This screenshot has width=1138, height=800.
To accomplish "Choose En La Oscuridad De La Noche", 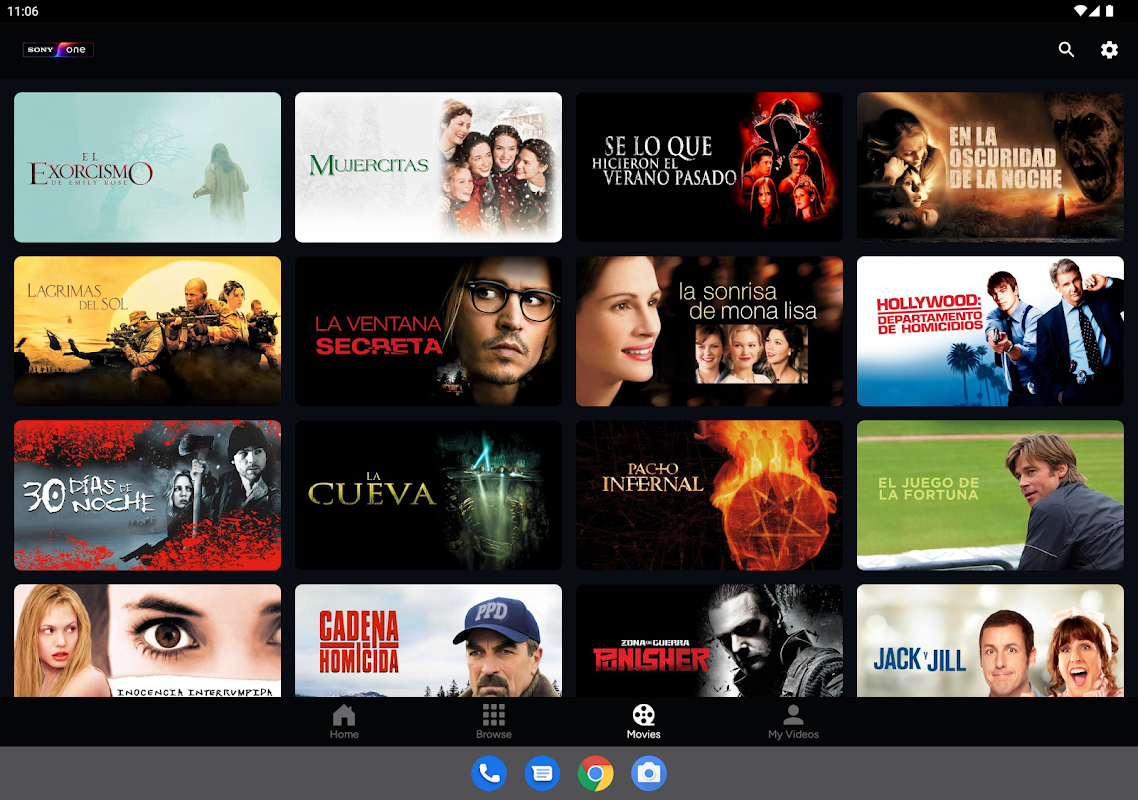I will (990, 167).
